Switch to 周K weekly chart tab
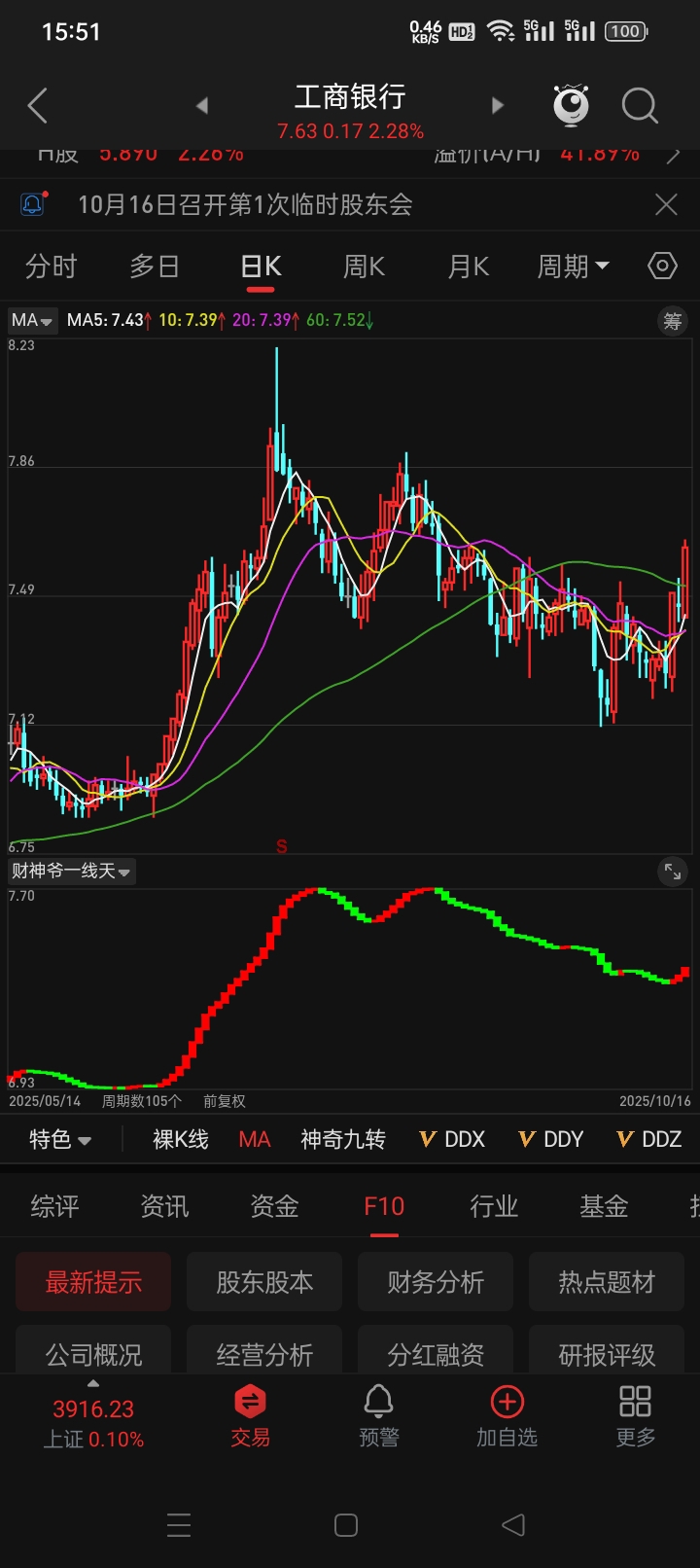The image size is (700, 1568). click(365, 266)
